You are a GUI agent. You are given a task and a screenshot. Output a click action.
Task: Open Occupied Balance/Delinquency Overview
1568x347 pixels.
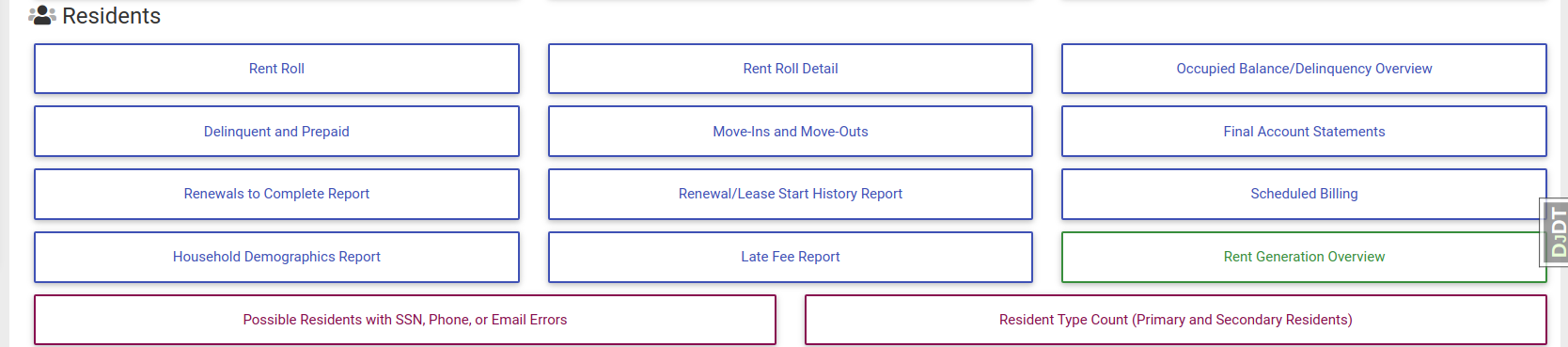click(1304, 69)
